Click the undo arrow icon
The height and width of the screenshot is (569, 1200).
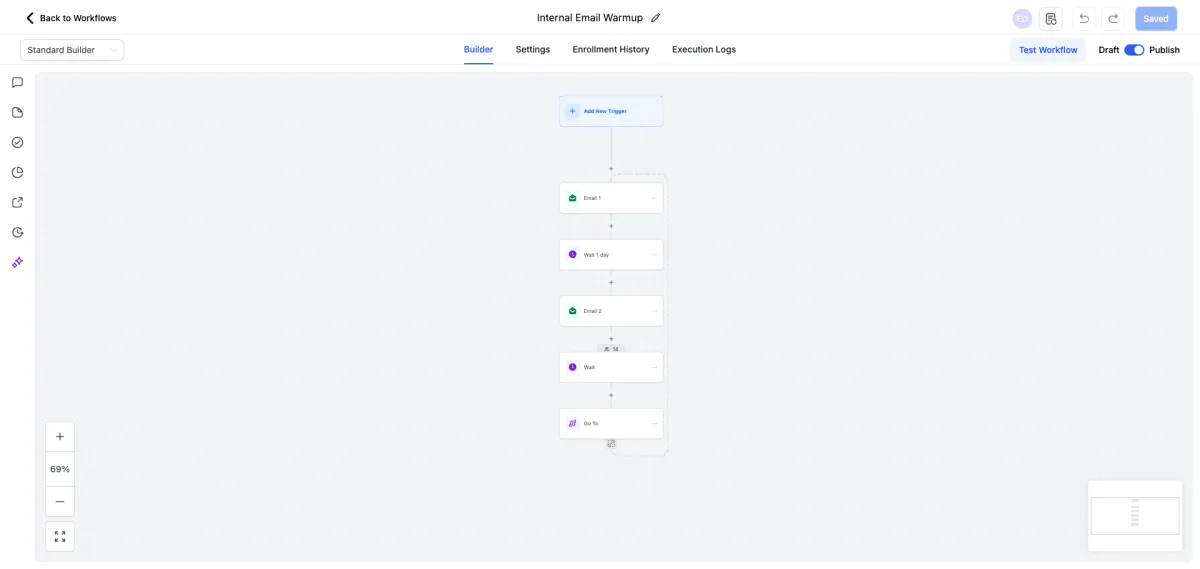[1084, 19]
